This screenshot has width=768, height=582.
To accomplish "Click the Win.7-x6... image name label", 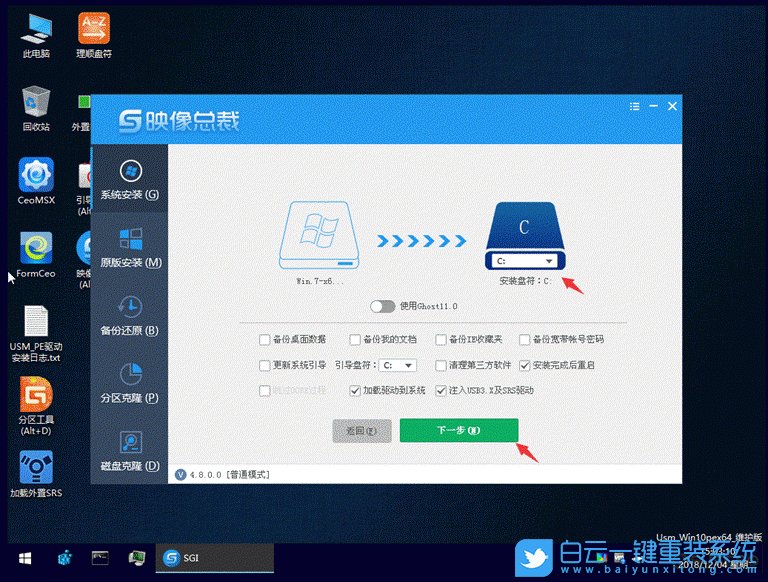I will click(x=320, y=281).
